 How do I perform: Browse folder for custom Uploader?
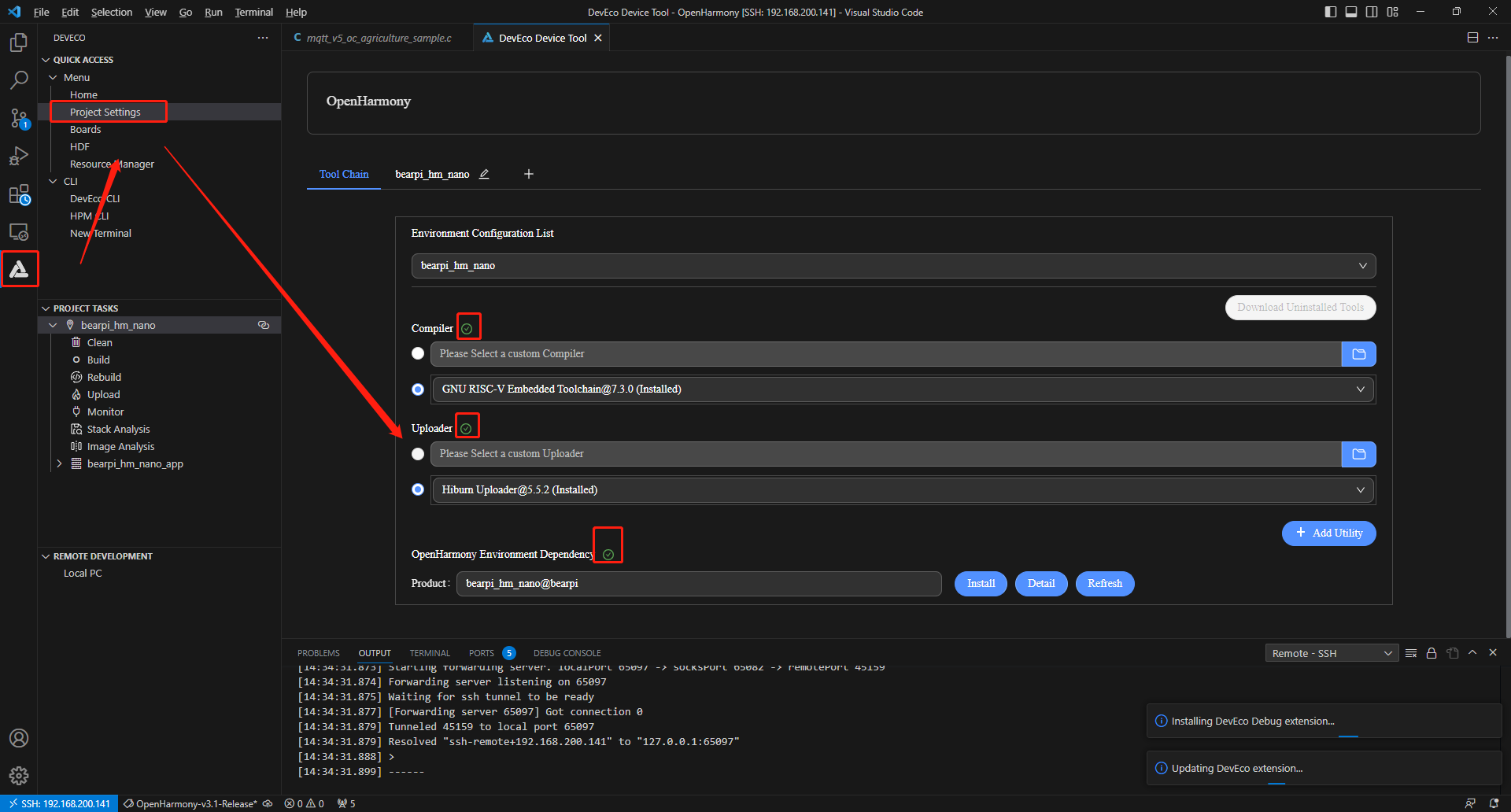[x=1358, y=454]
